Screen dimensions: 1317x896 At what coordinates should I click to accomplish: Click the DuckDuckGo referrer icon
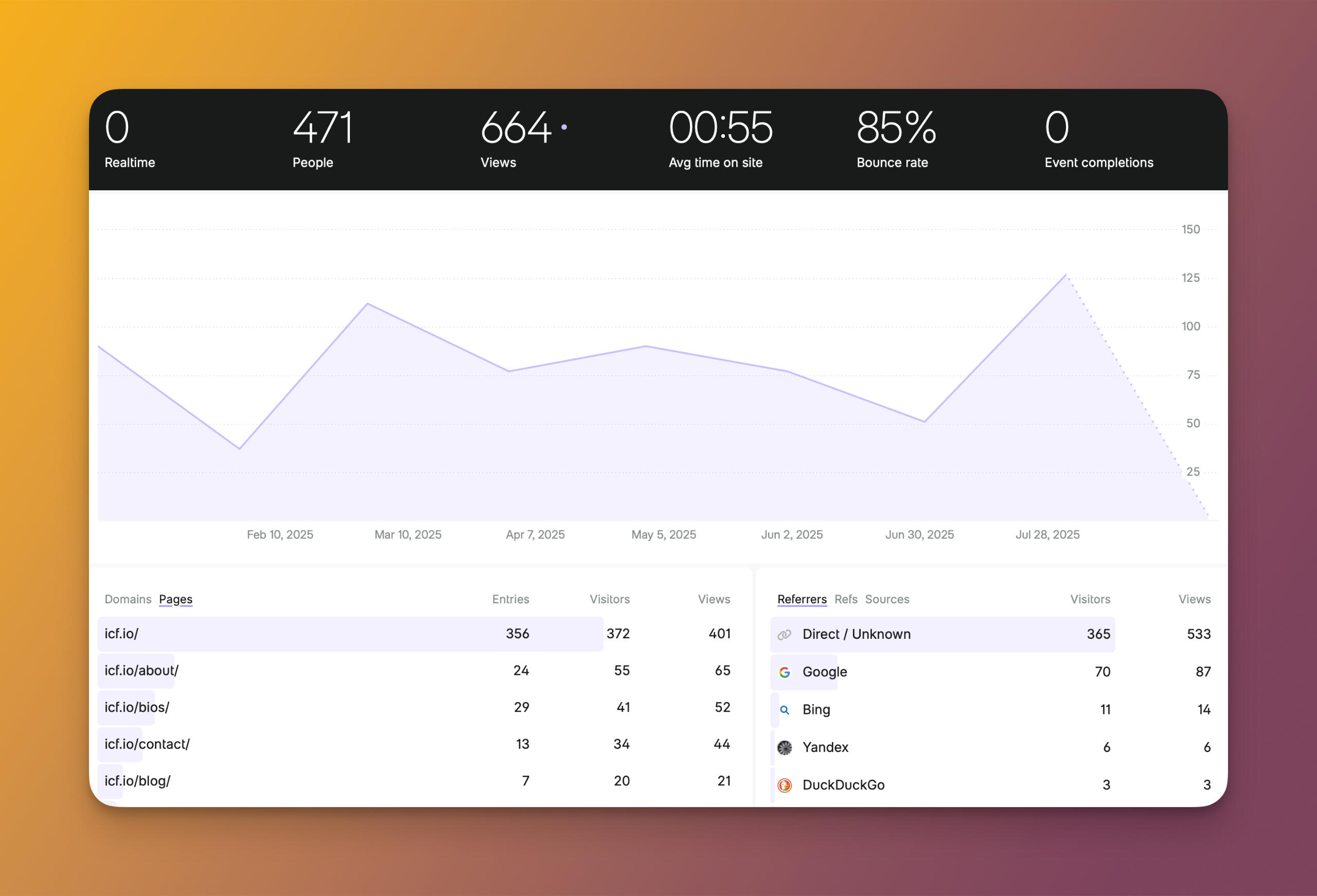click(785, 785)
